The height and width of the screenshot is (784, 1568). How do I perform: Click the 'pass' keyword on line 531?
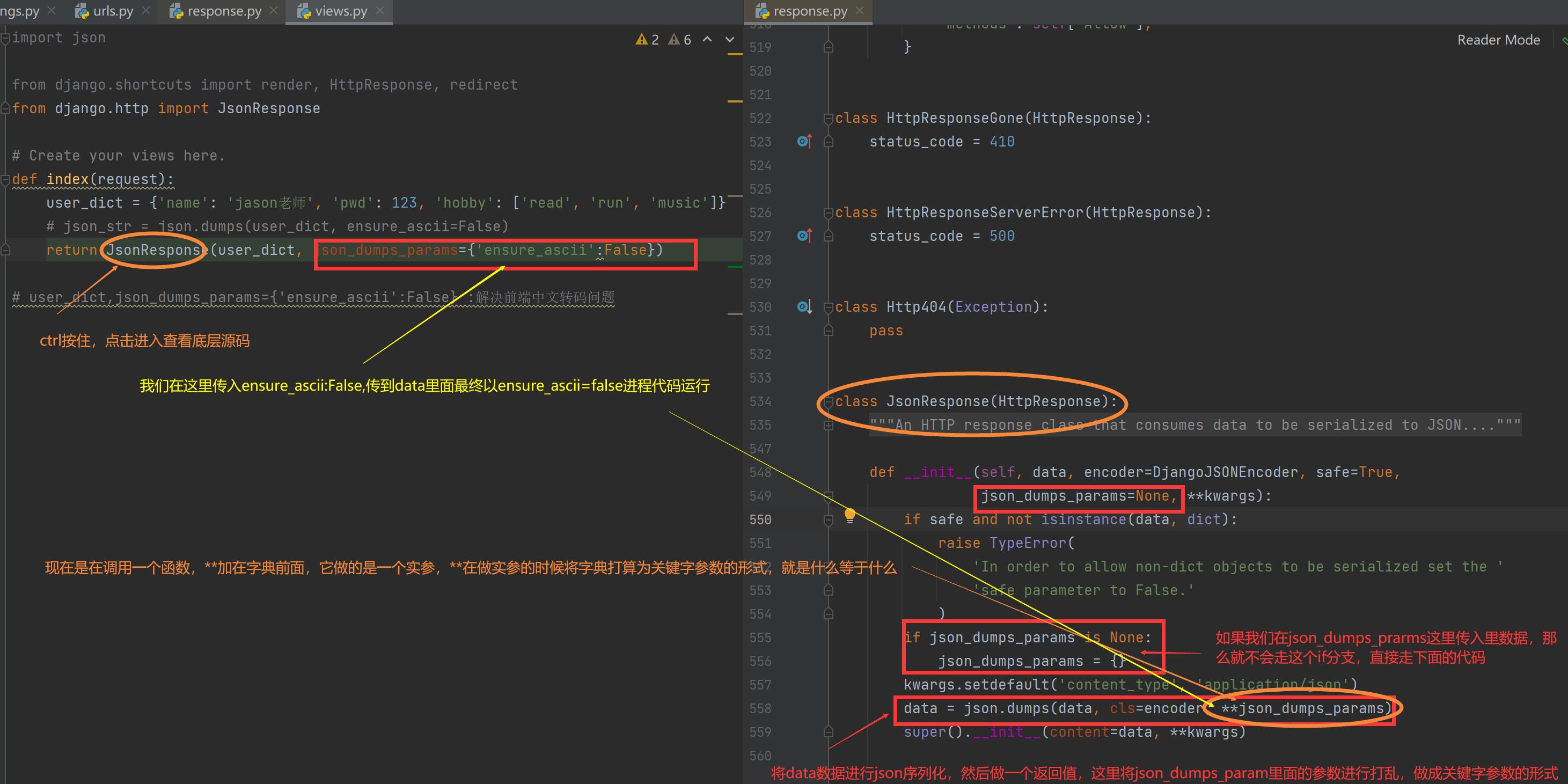886,331
